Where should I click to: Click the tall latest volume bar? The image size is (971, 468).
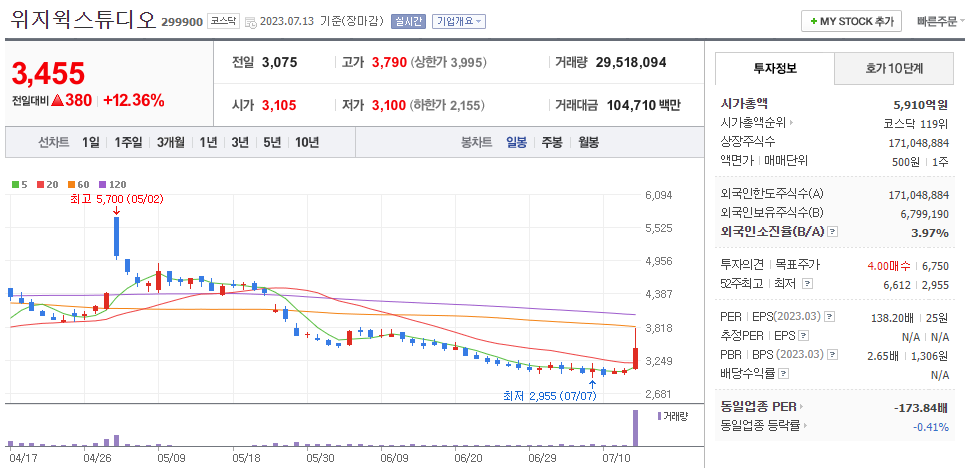click(635, 428)
